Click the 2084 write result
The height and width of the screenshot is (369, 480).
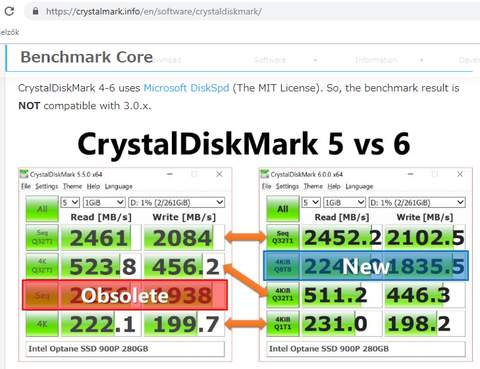point(184,238)
